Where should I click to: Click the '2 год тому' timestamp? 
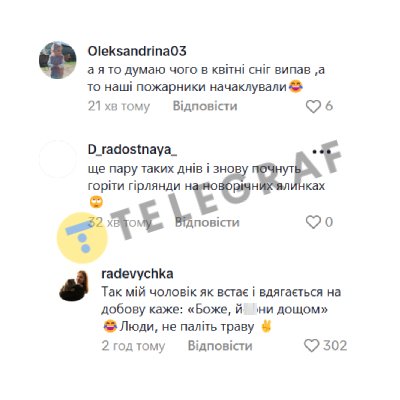[x=133, y=346]
